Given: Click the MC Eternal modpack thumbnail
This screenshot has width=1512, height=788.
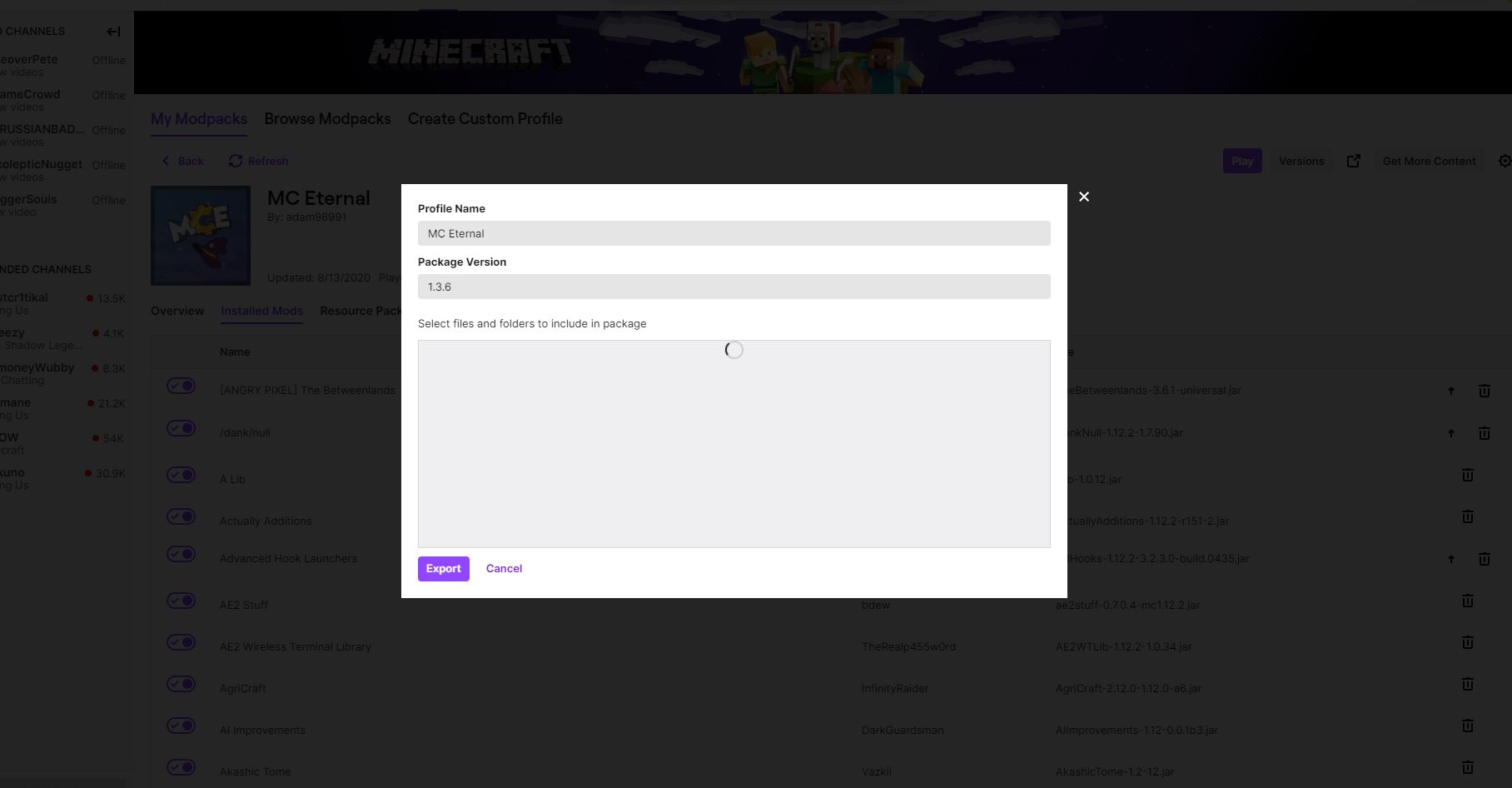Looking at the screenshot, I should click(200, 235).
